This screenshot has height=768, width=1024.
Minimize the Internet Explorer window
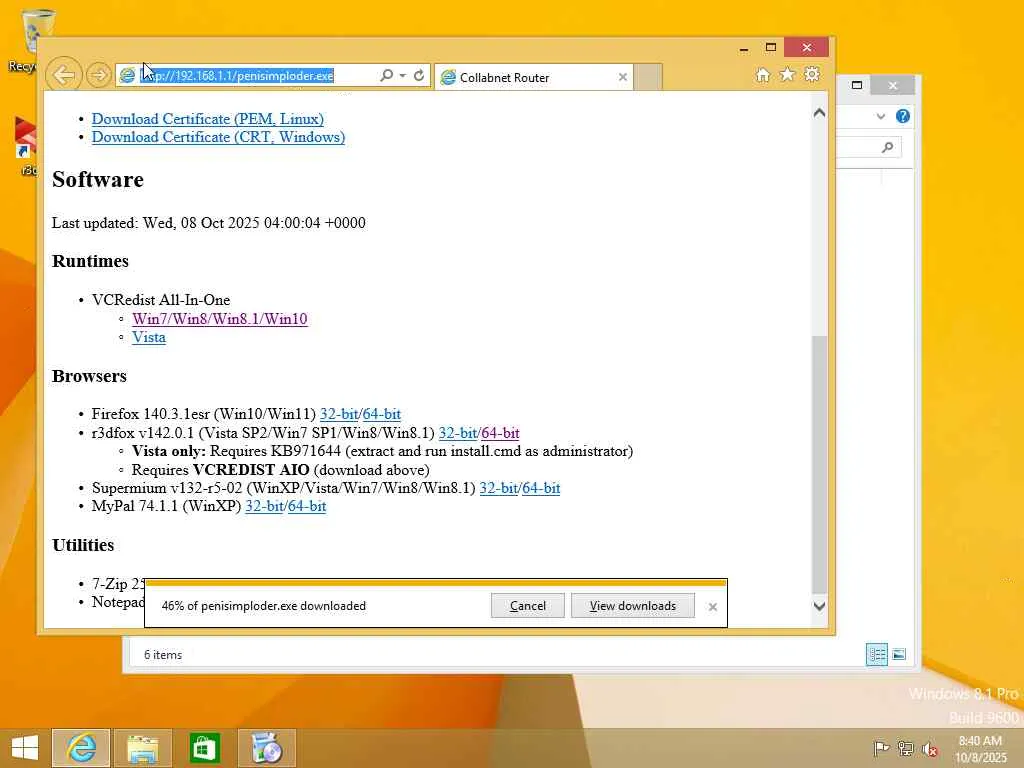744,48
